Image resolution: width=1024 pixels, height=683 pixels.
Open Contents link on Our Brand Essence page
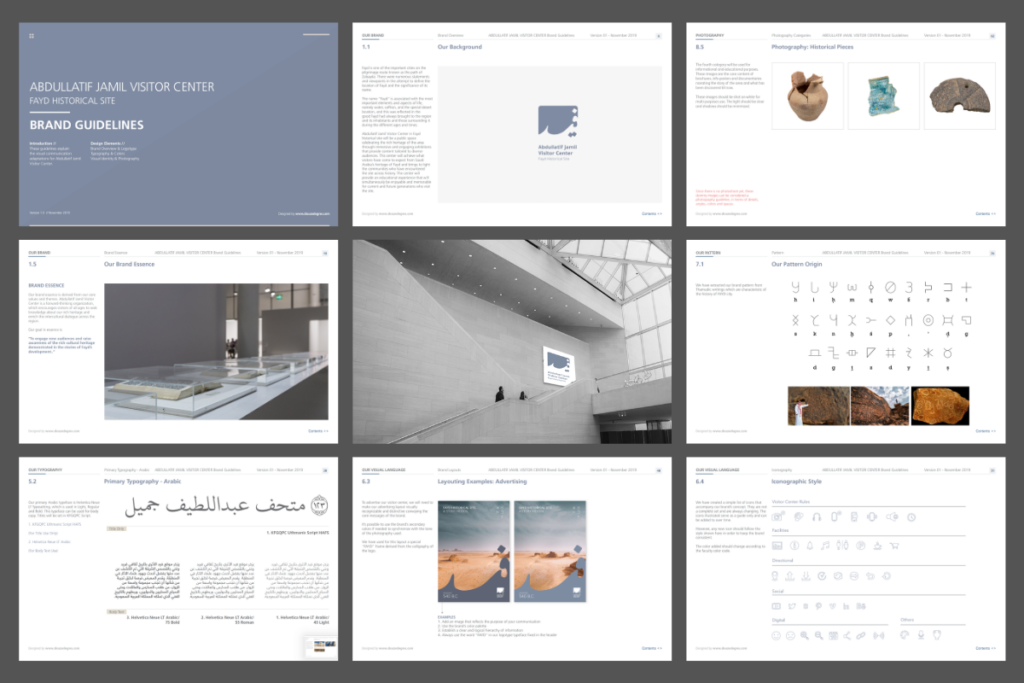click(319, 431)
